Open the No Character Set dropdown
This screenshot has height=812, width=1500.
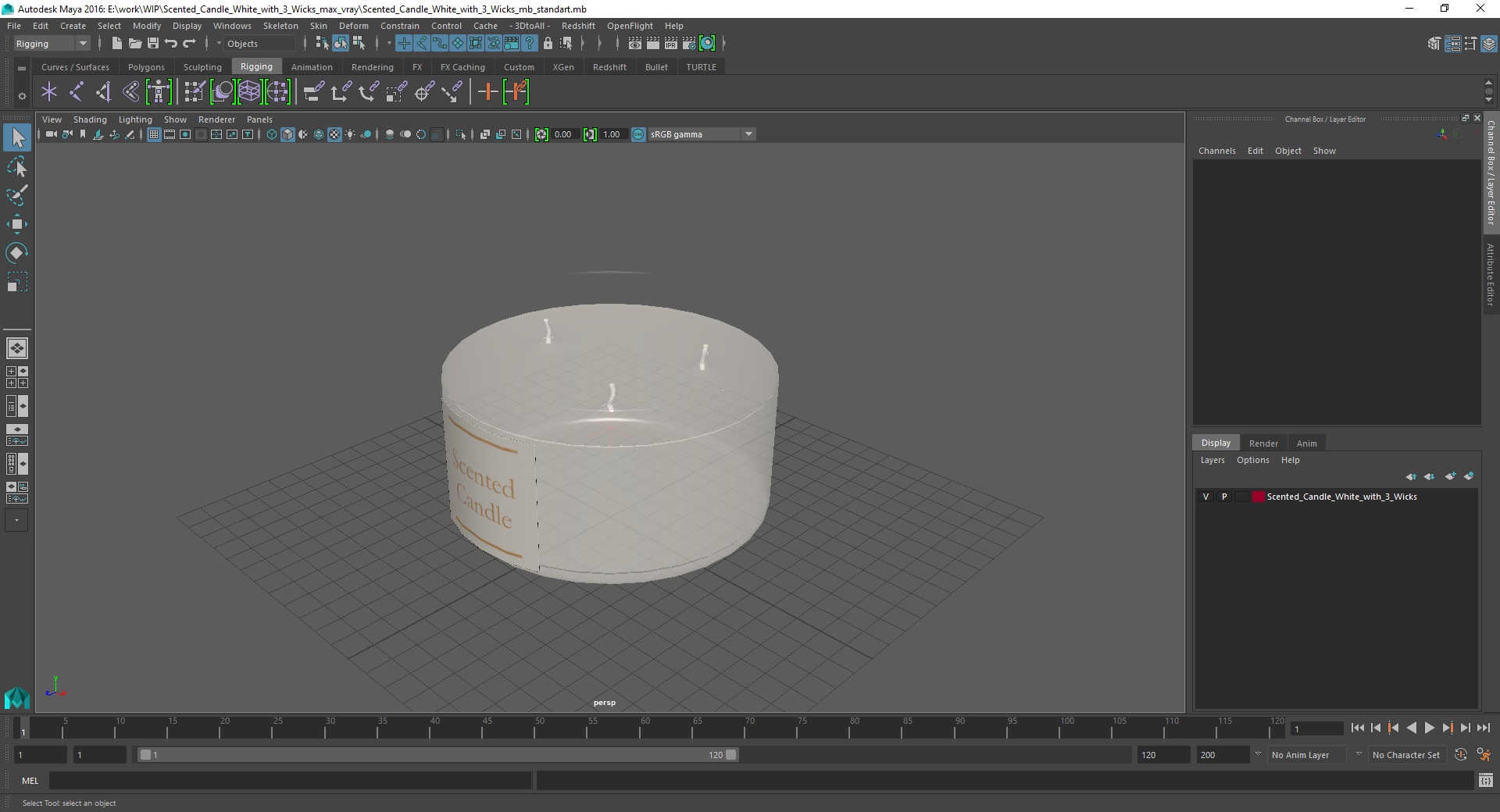pyautogui.click(x=1406, y=755)
